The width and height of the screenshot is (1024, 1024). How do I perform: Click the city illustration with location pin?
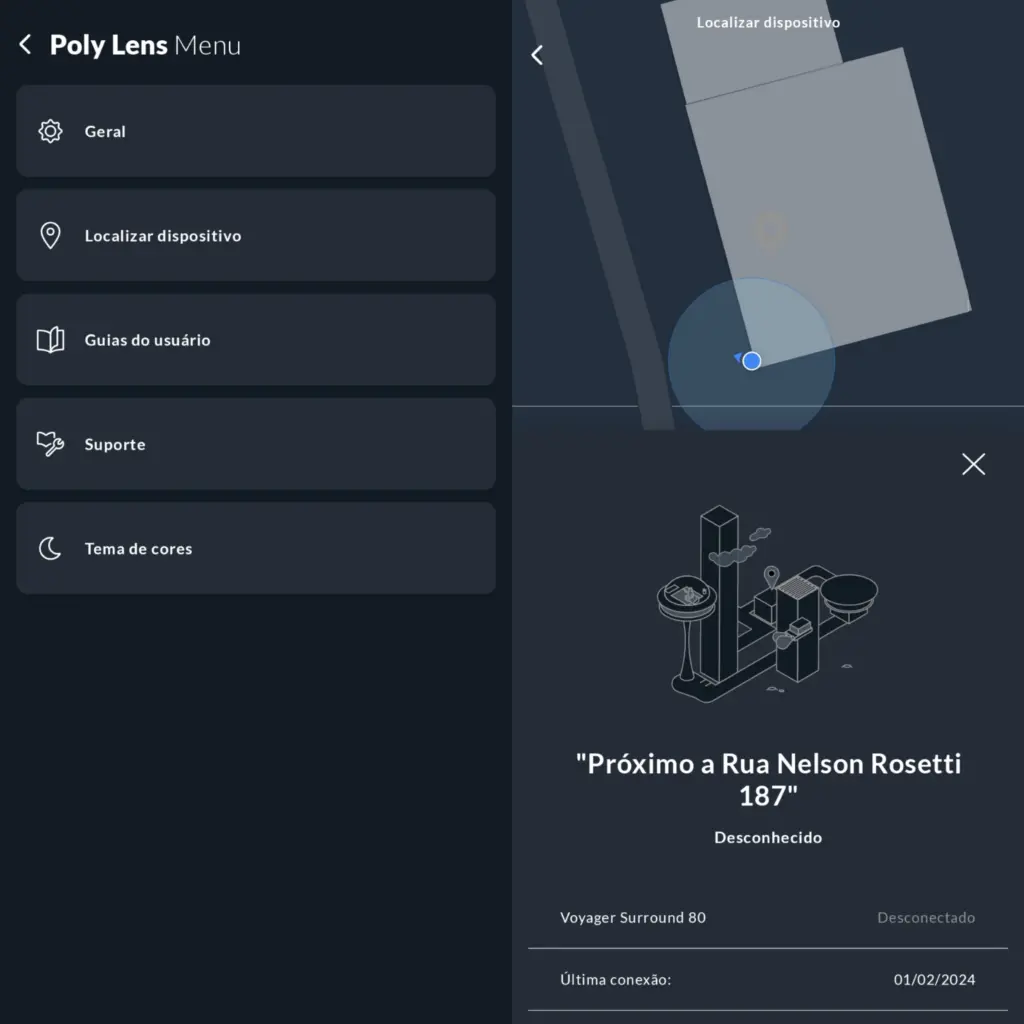tap(767, 603)
